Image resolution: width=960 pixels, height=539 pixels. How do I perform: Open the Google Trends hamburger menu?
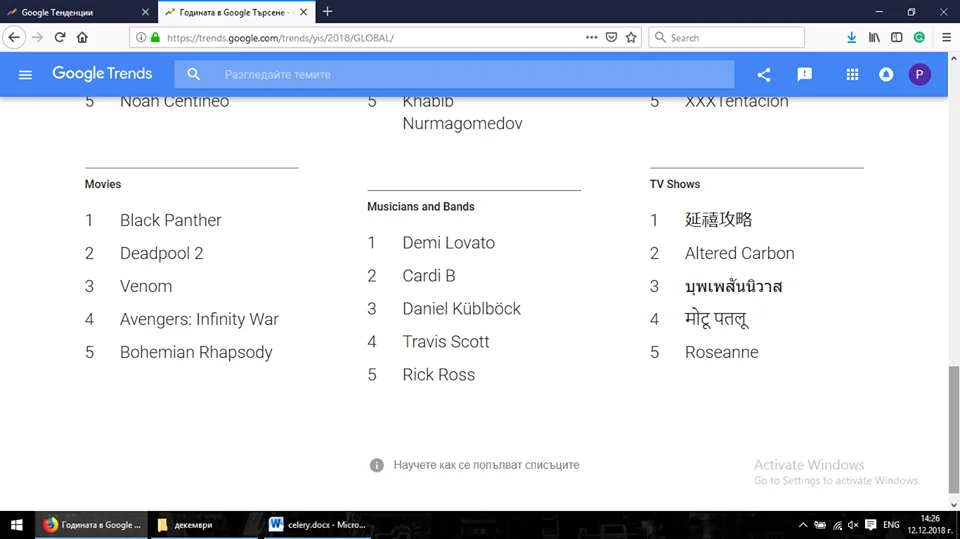pyautogui.click(x=25, y=75)
